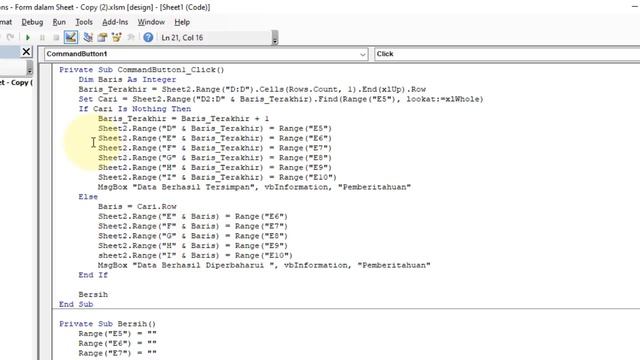Click "If Cari Is Nothing Then" line

pos(135,109)
